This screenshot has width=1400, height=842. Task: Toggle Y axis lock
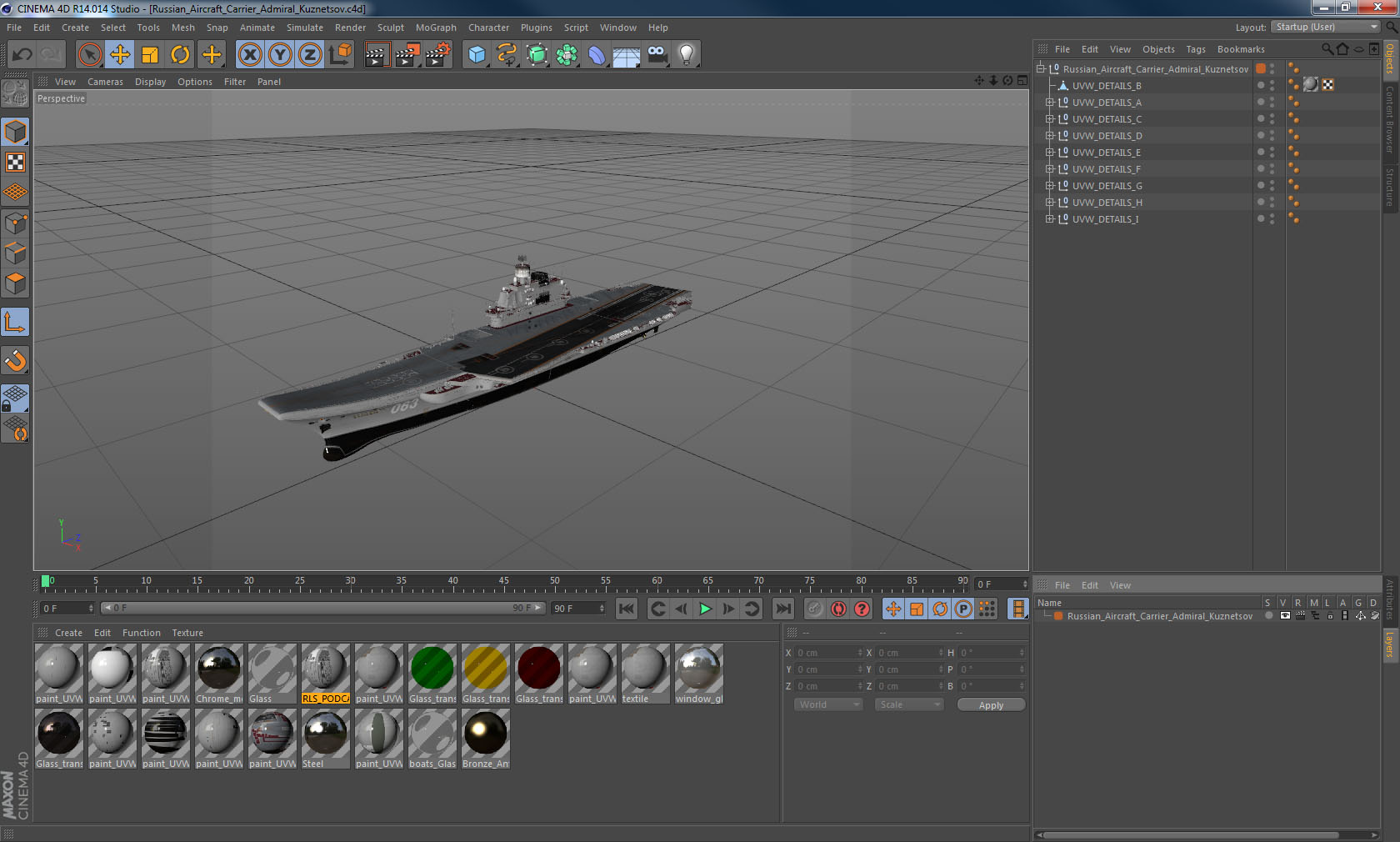(x=280, y=55)
